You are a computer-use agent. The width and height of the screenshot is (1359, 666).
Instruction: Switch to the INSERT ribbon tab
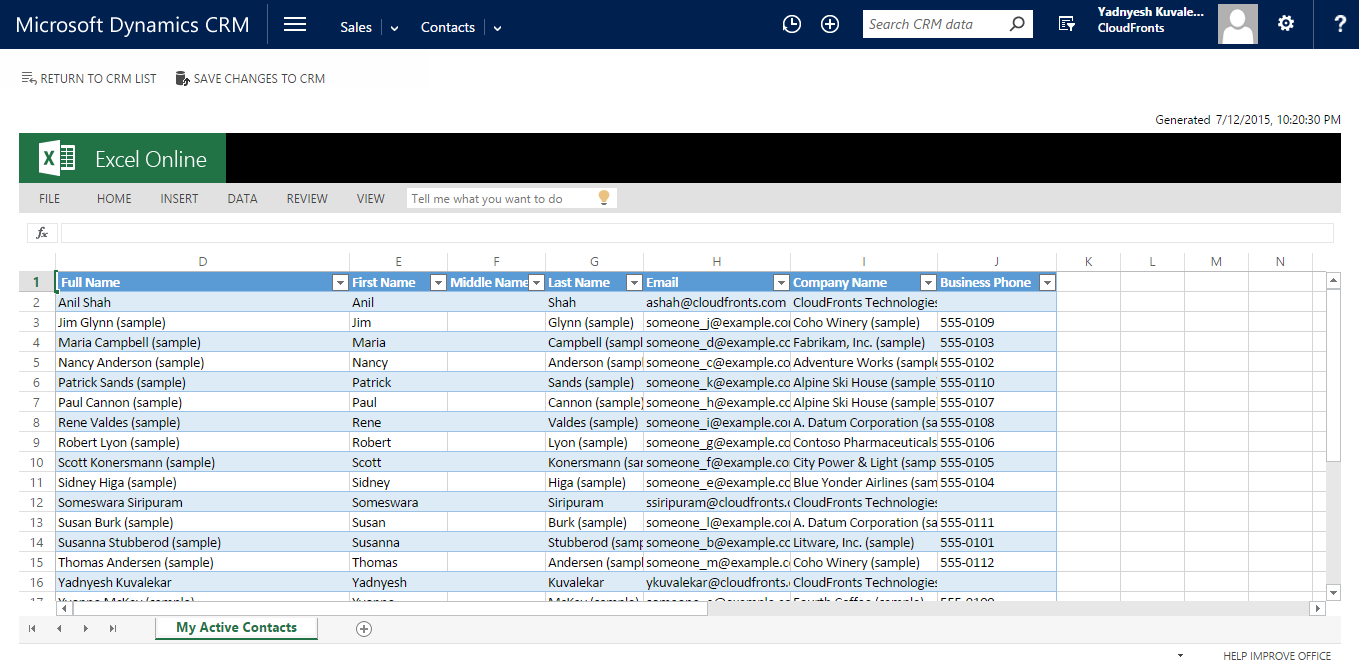tap(179, 199)
